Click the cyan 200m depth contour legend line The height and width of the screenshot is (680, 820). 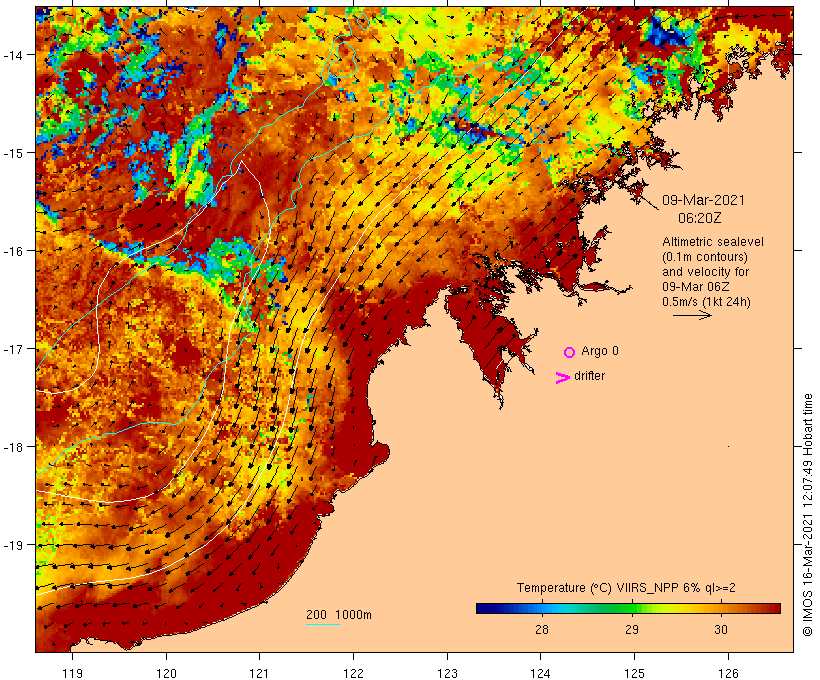(x=323, y=624)
